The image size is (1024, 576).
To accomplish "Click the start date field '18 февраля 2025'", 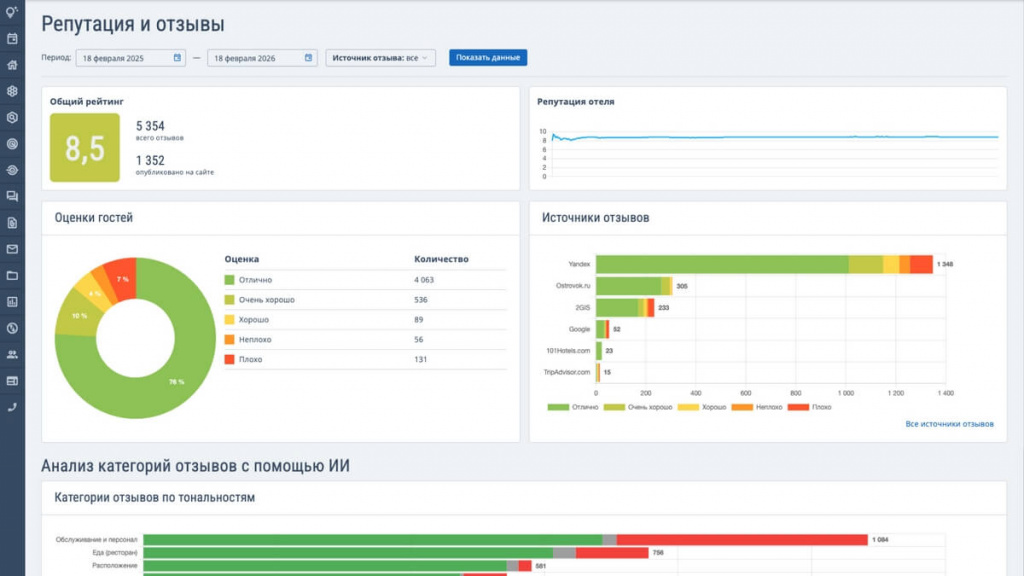I will pos(131,57).
